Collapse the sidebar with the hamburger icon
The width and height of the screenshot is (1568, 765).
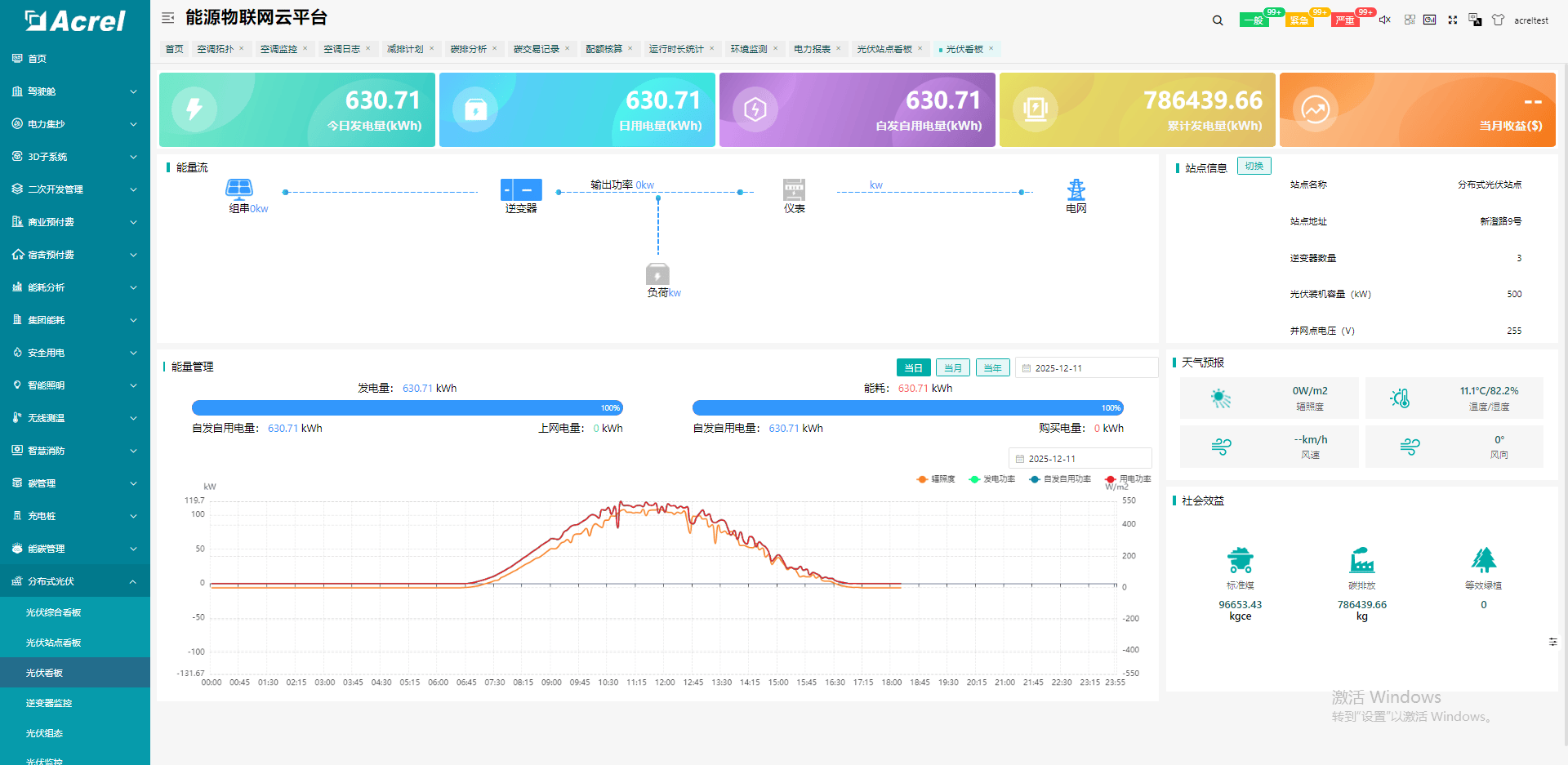coord(167,18)
